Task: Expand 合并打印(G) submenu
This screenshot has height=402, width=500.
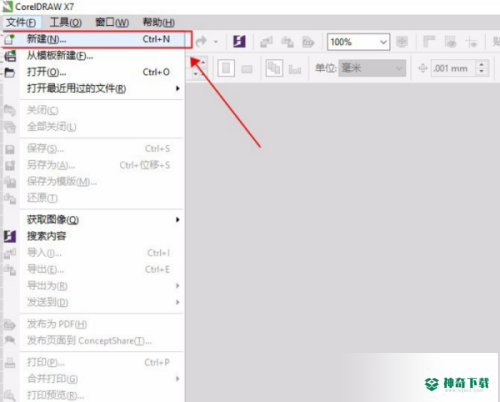Action: (x=93, y=379)
